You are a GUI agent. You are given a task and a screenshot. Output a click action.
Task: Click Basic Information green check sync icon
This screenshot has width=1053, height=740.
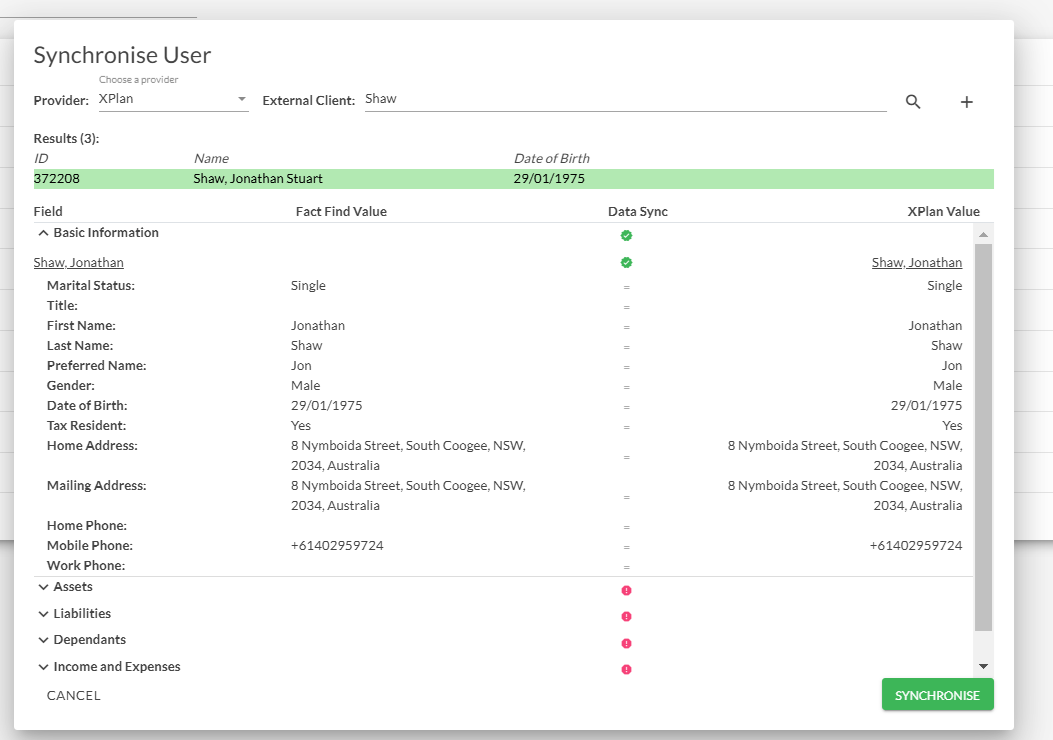(626, 235)
